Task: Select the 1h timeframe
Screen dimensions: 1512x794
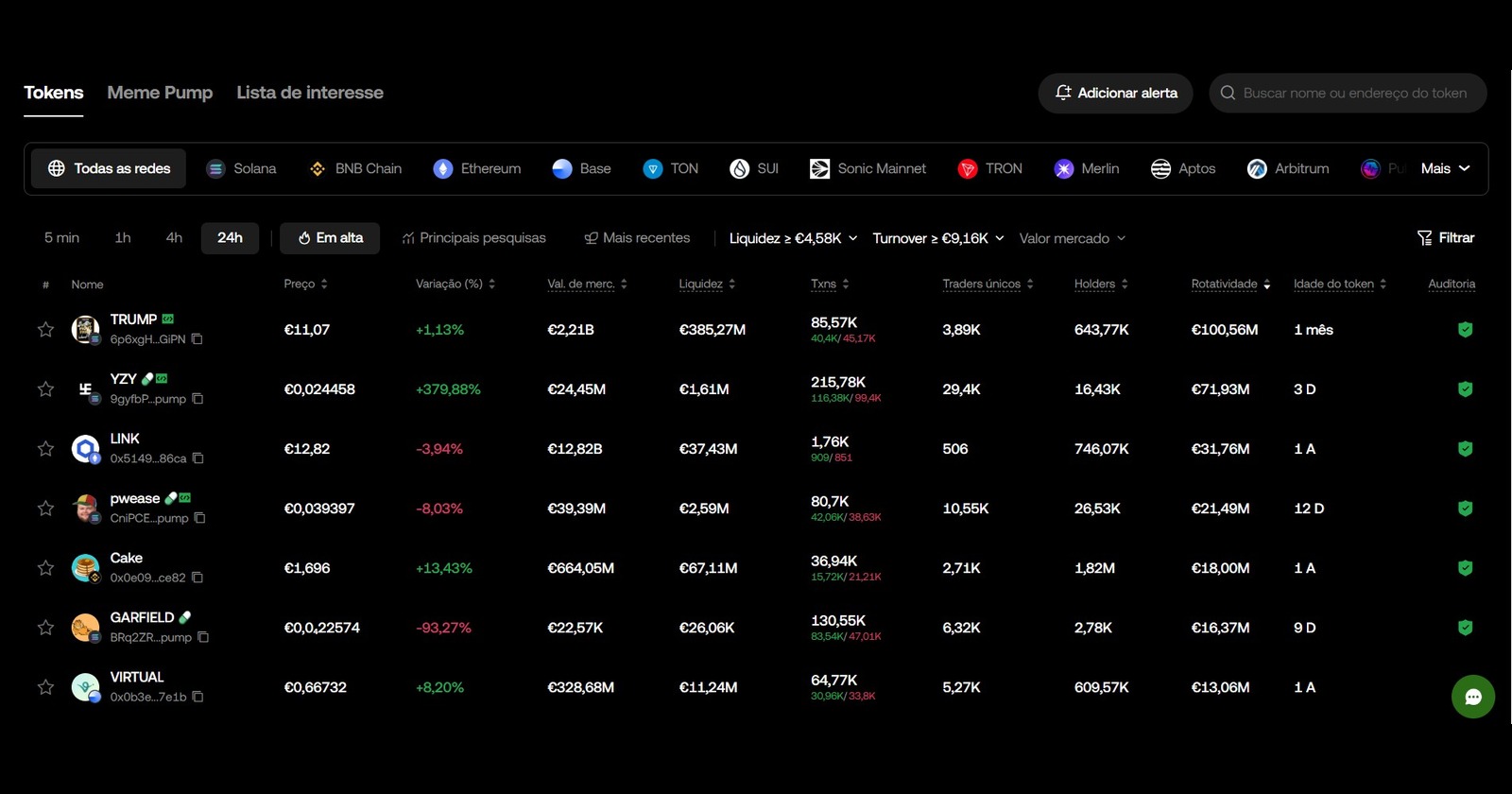Action: 123,237
